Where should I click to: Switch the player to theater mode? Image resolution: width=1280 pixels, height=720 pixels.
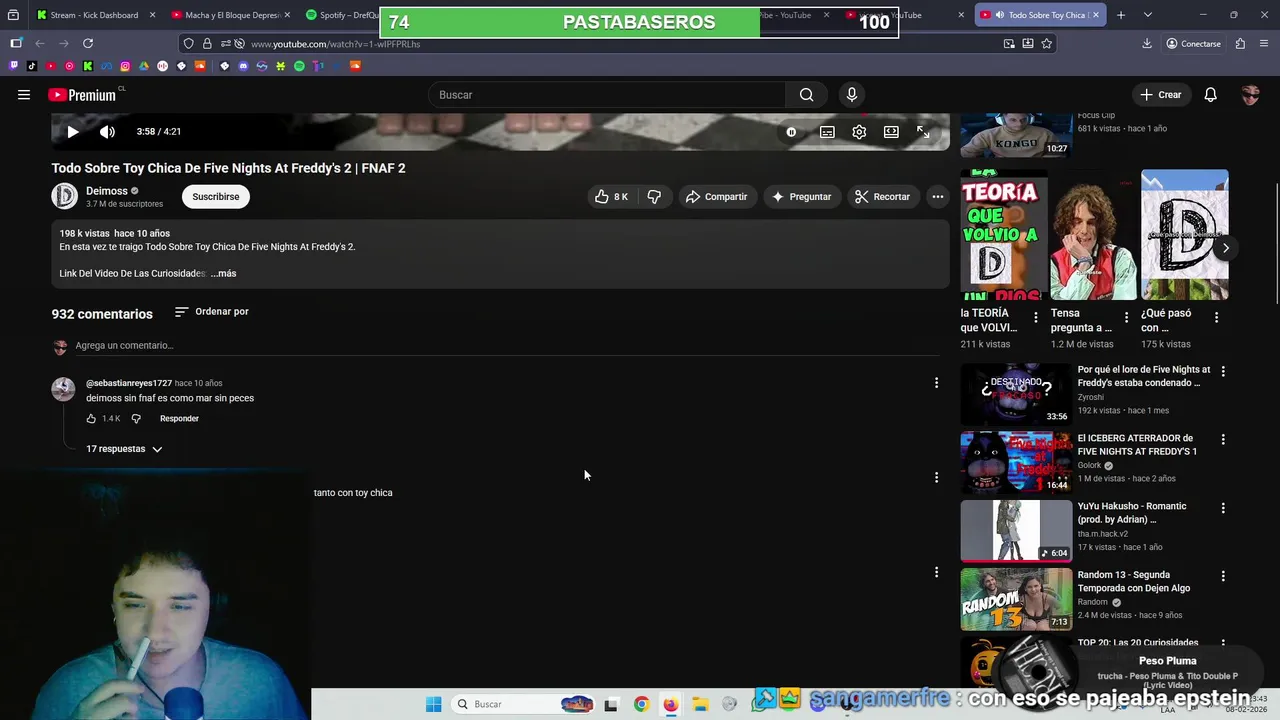[891, 132]
